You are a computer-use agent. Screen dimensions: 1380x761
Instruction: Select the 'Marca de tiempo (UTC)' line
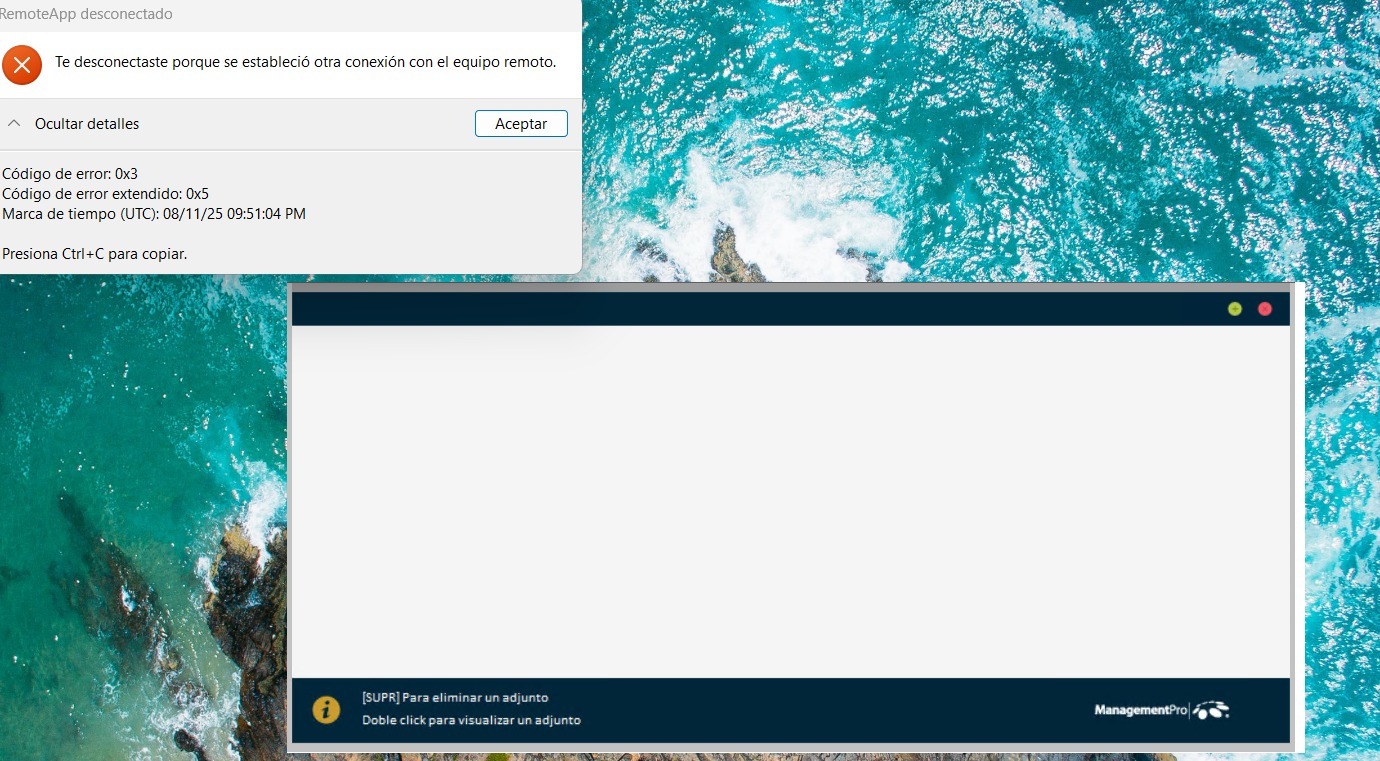point(154,214)
